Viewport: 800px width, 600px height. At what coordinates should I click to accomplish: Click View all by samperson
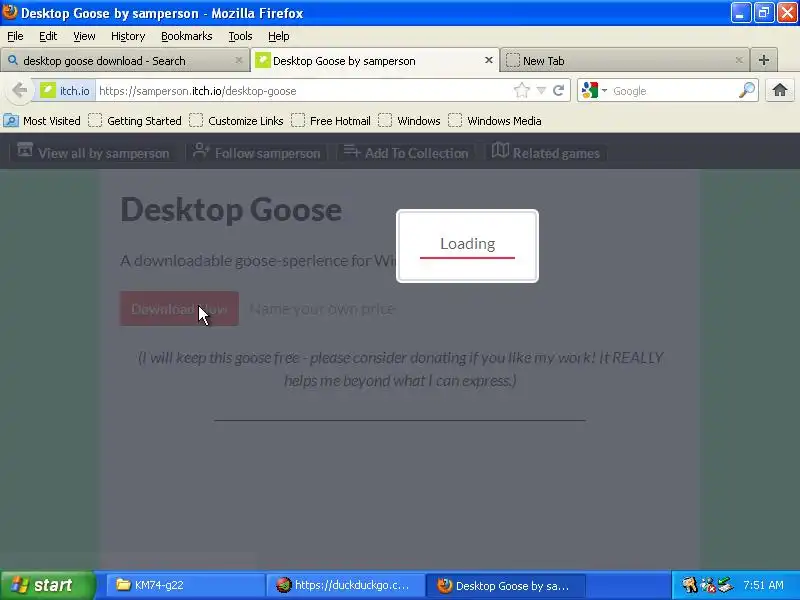93,153
